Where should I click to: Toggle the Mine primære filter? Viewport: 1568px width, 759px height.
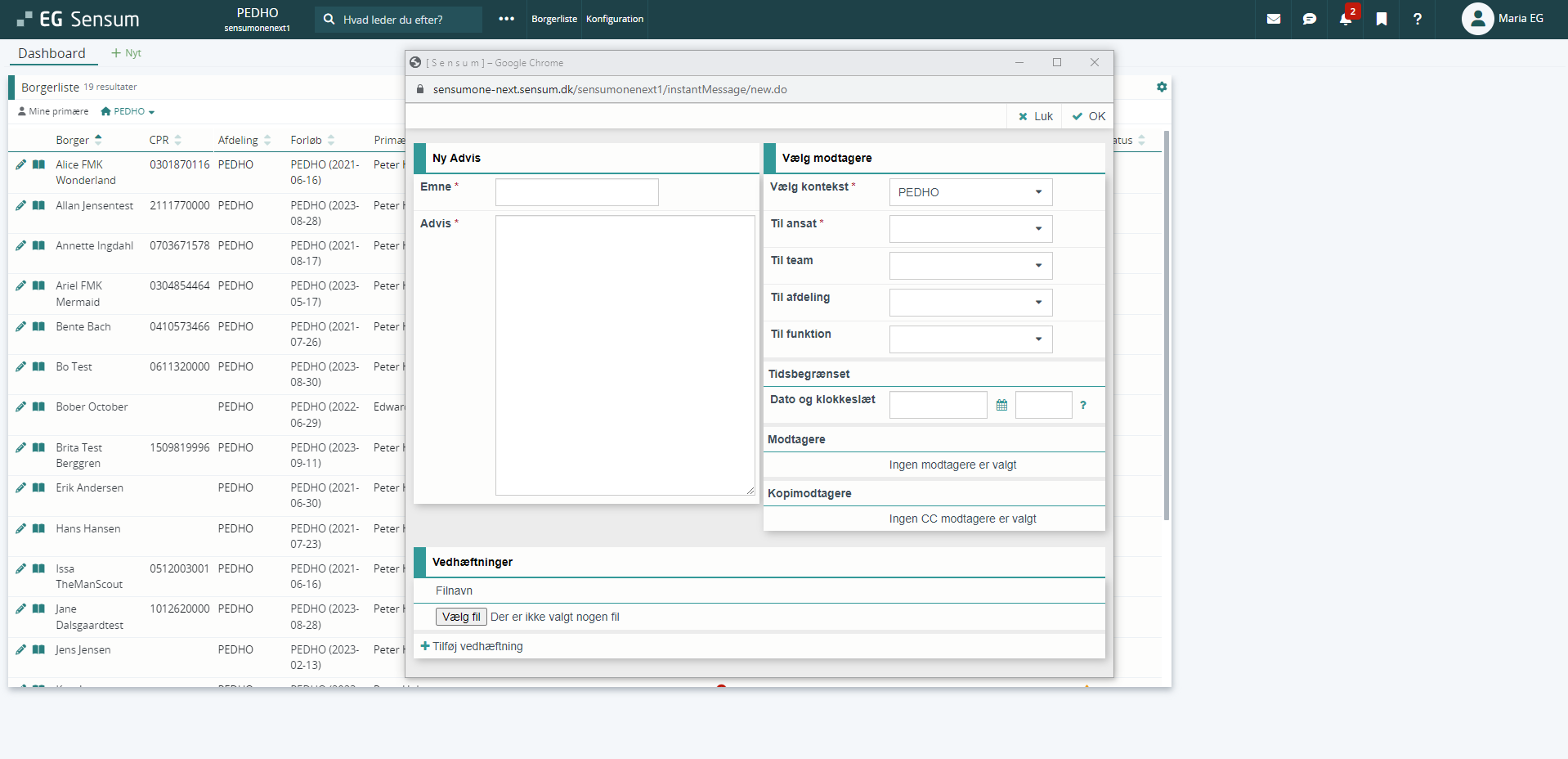pos(53,111)
